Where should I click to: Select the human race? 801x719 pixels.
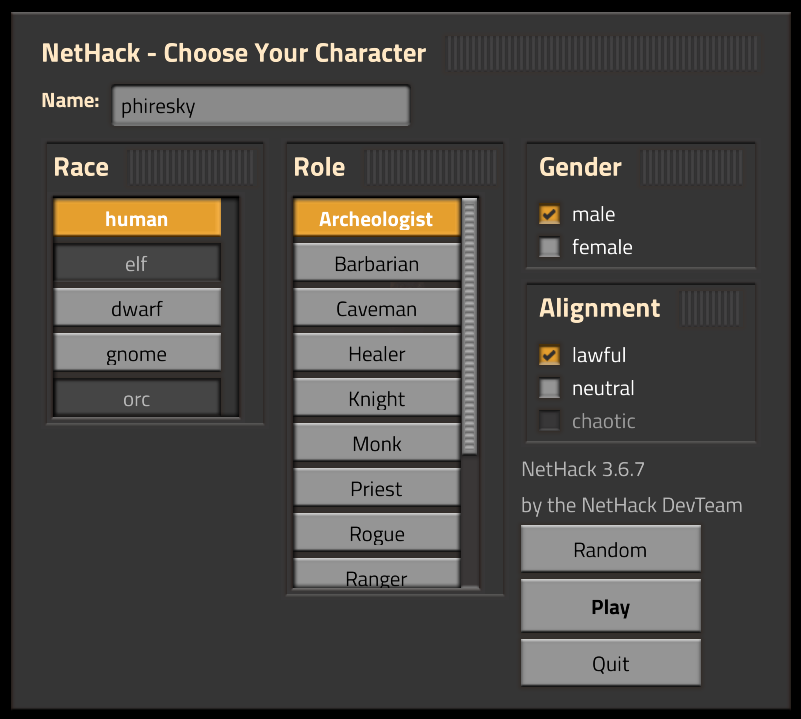(137, 218)
